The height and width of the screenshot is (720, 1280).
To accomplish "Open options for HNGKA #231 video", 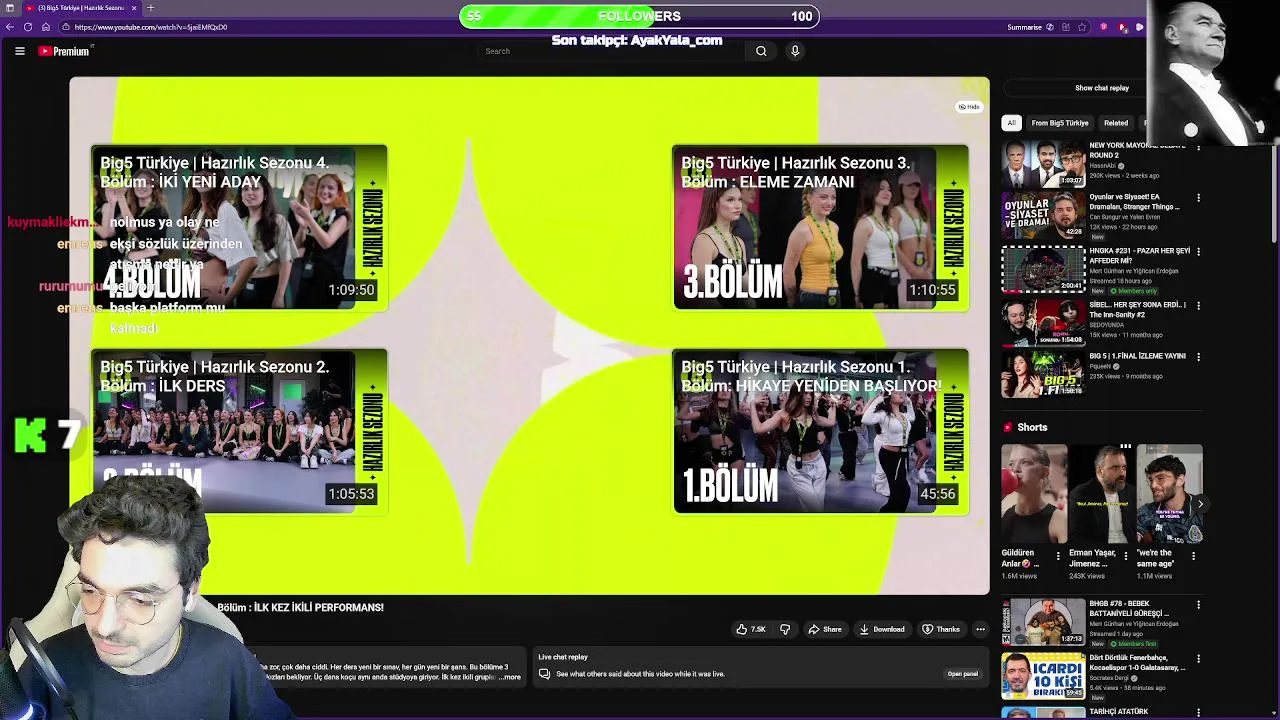I will [x=1198, y=251].
